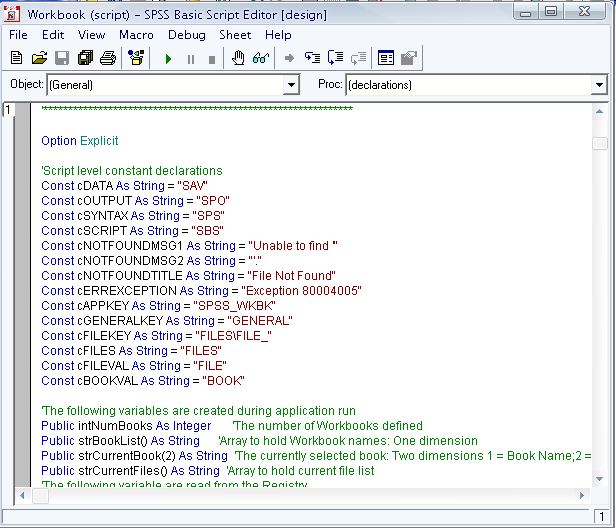Click the Const cFILEVAL = "FILE" line

[134, 366]
